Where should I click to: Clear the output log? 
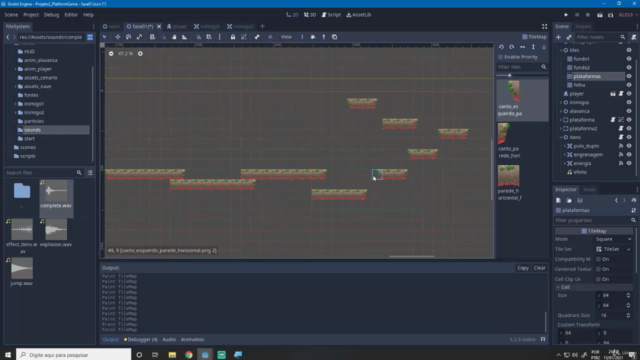540,268
